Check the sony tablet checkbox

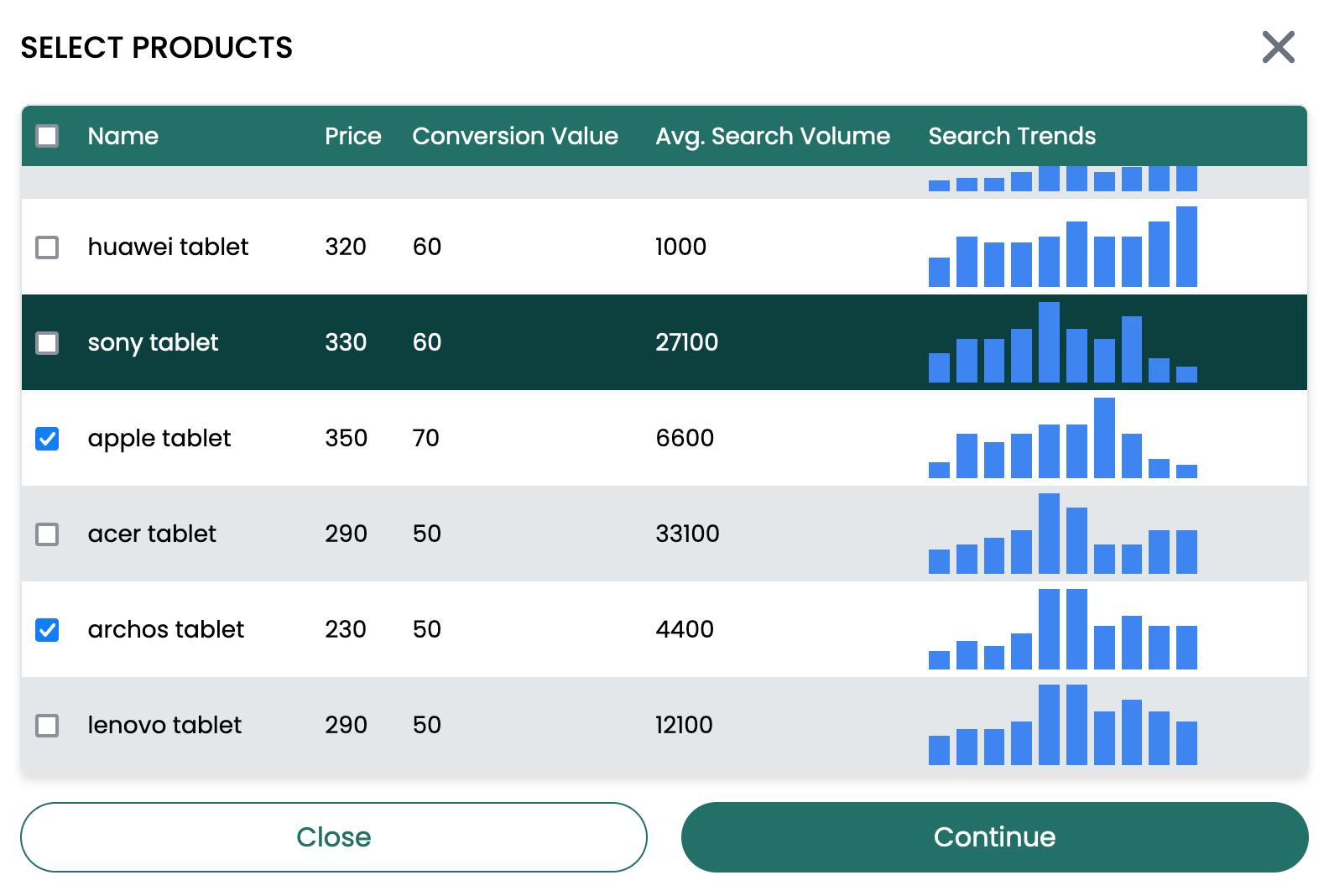[x=47, y=343]
